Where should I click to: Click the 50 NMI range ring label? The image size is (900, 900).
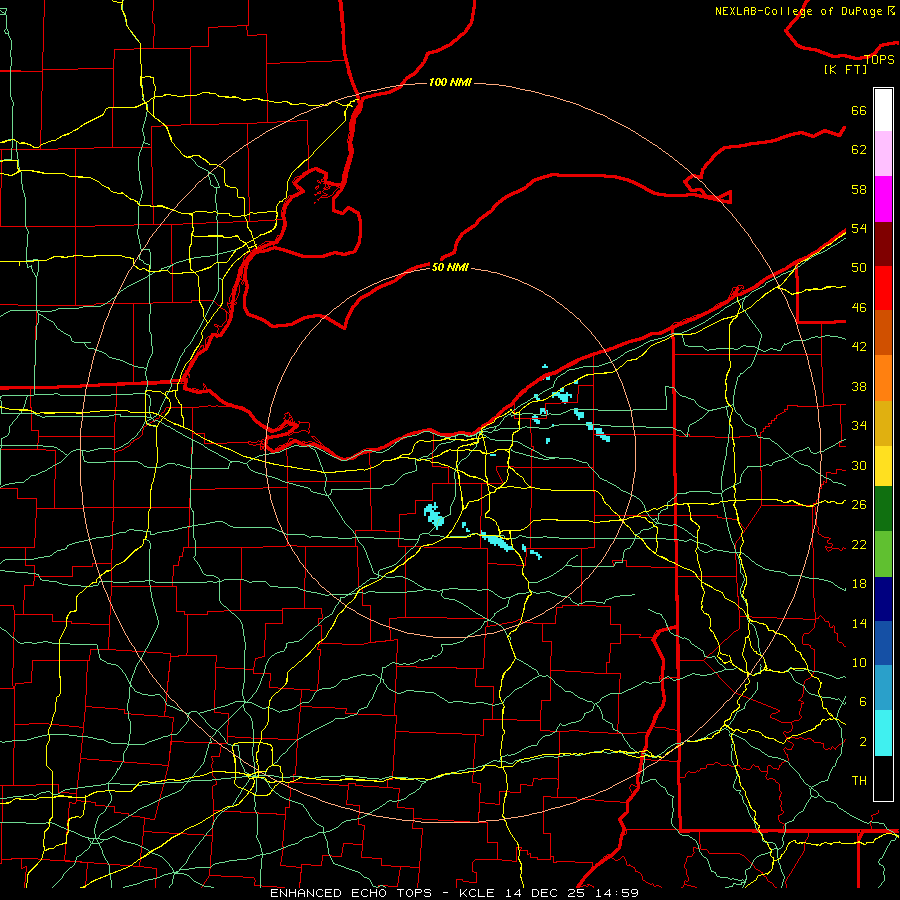[450, 267]
